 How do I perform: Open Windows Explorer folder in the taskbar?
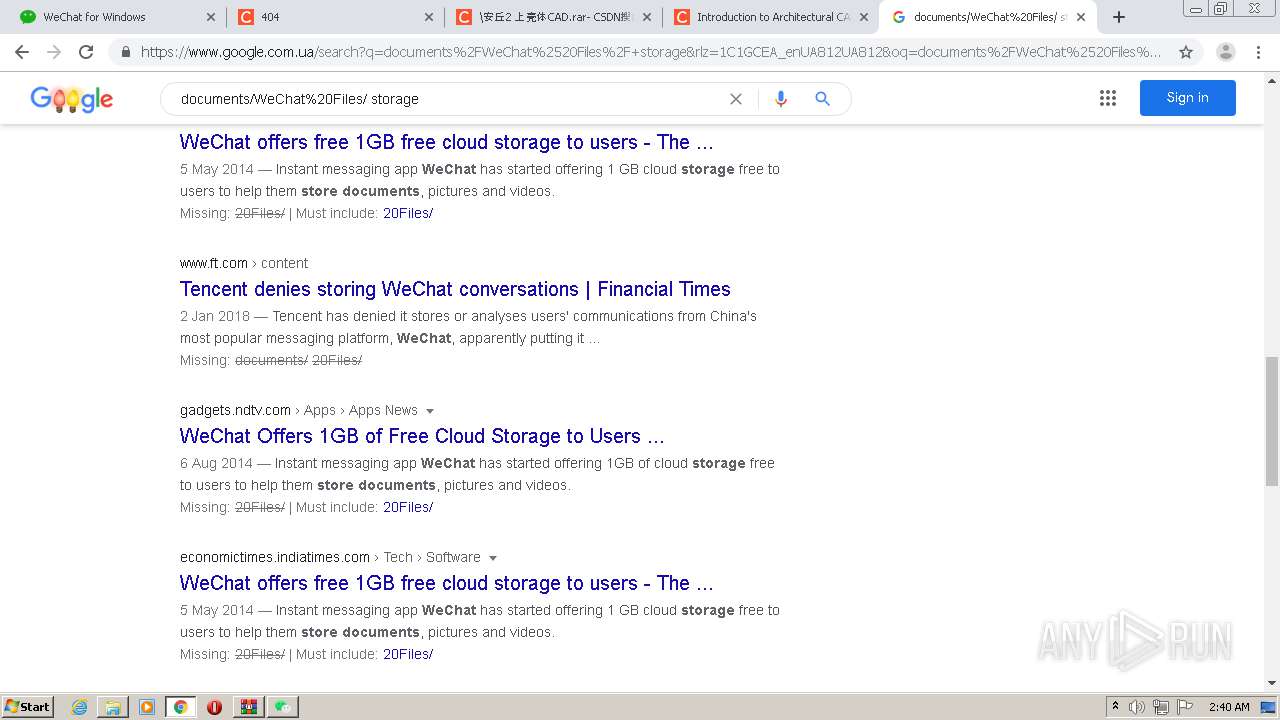coord(113,707)
